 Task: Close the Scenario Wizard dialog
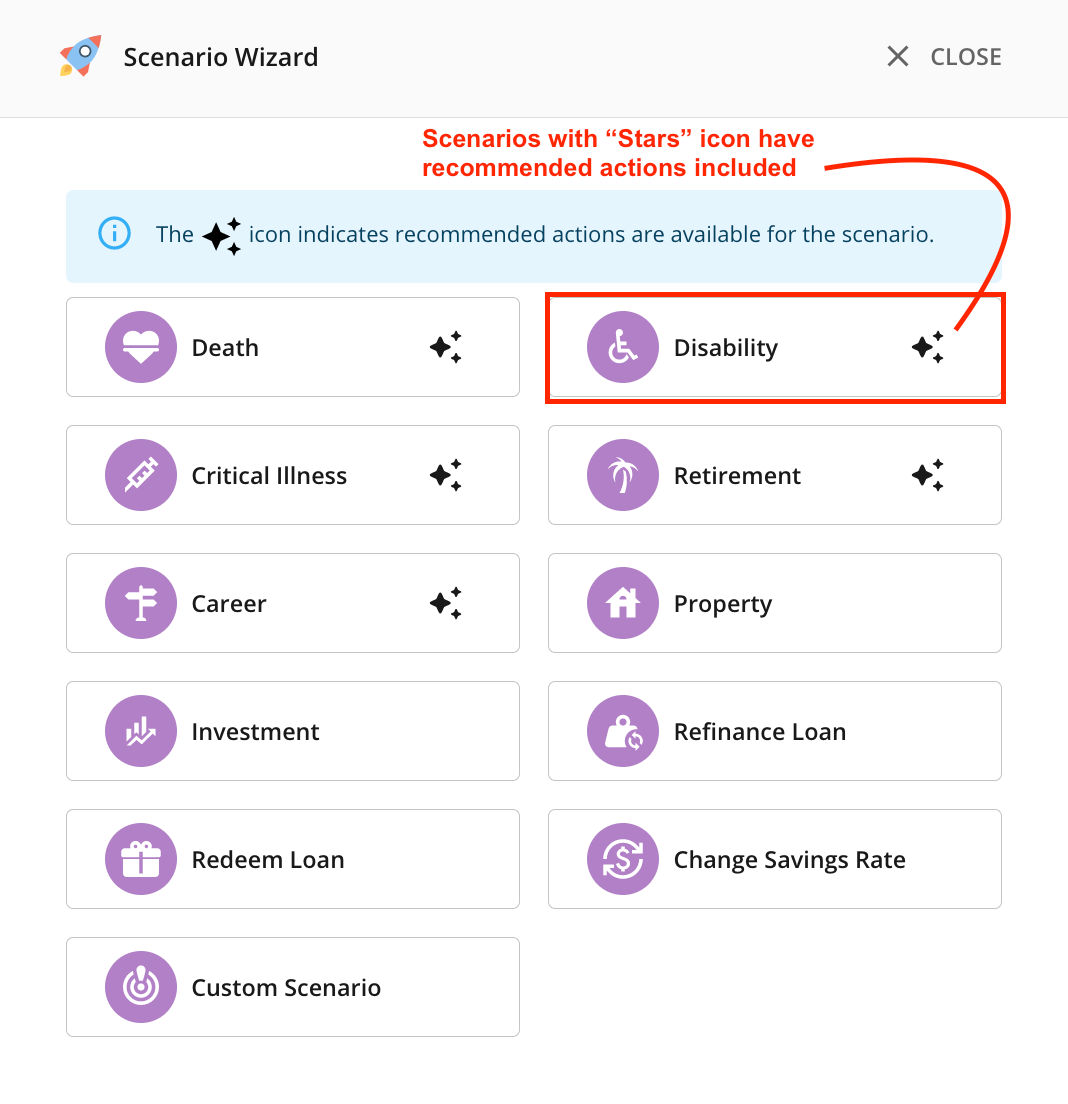pos(944,57)
